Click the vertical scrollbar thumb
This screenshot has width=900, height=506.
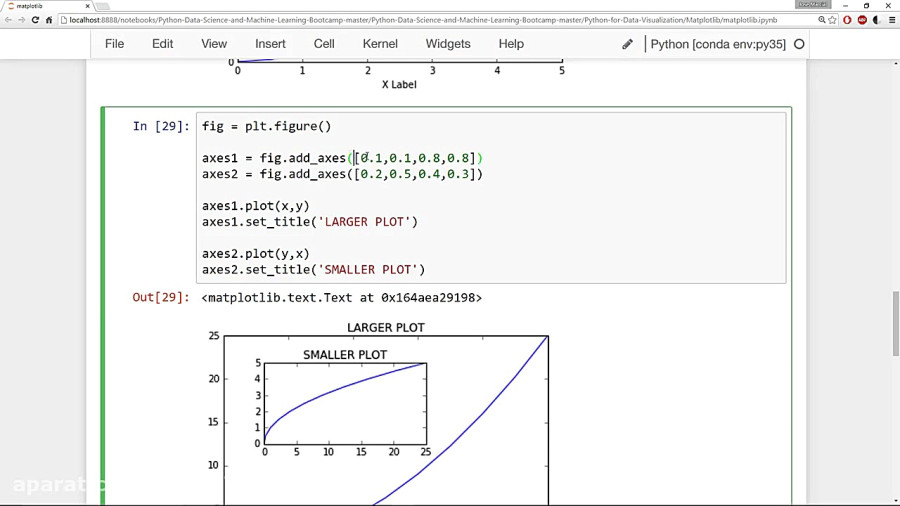[895, 324]
